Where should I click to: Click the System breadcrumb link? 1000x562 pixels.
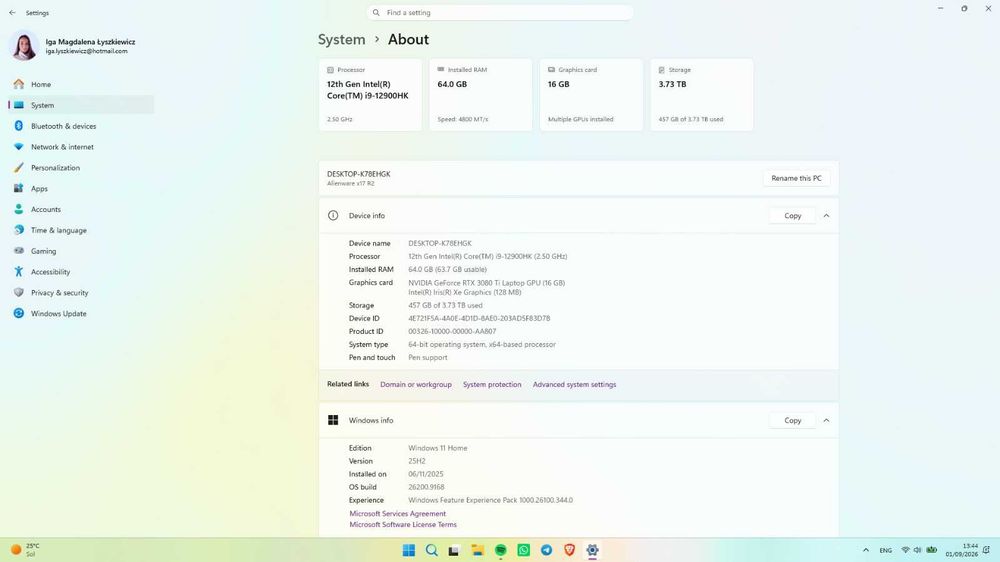pyautogui.click(x=342, y=40)
